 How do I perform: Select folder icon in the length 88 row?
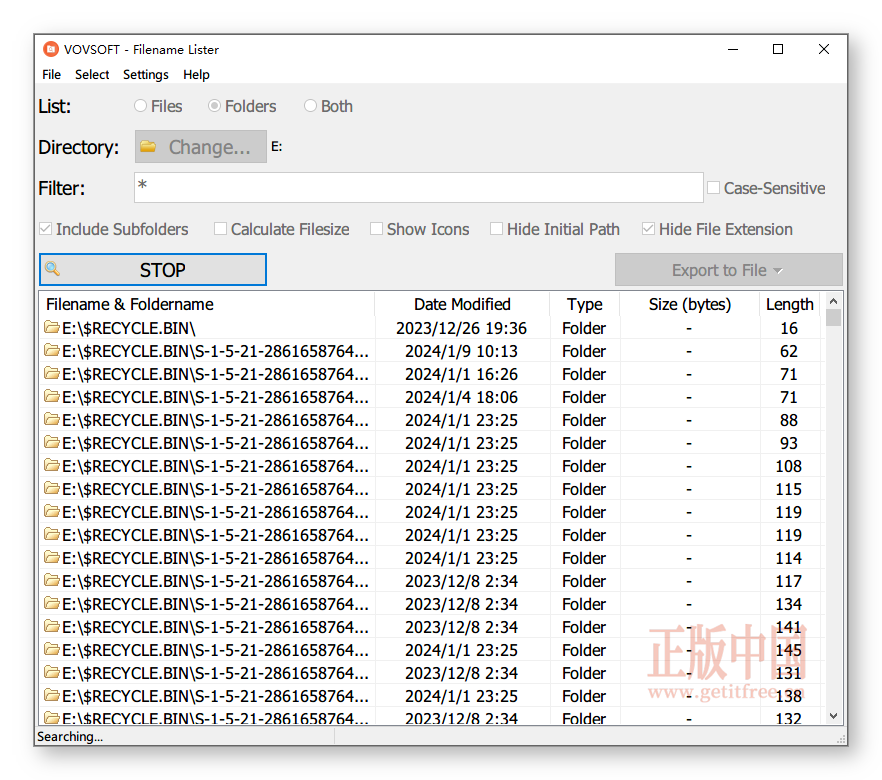(52, 420)
